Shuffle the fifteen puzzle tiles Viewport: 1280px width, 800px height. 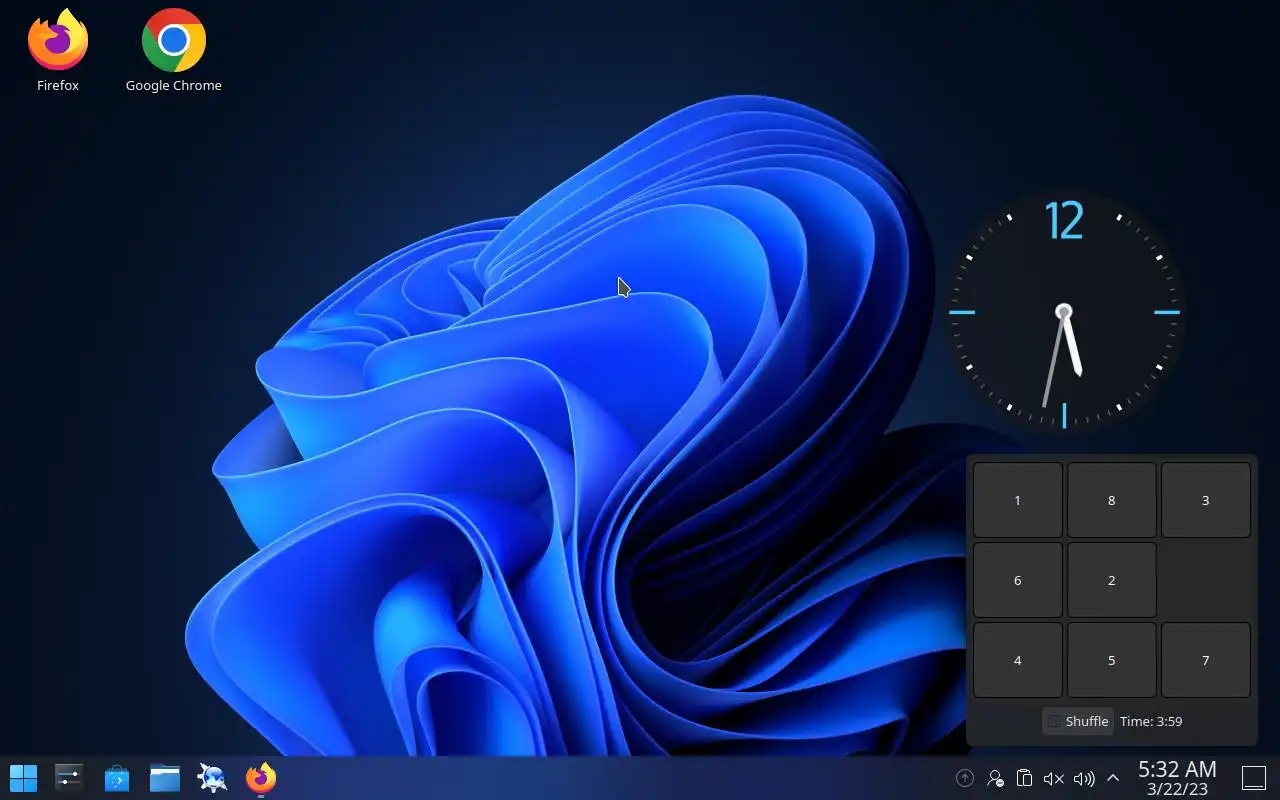[1078, 721]
